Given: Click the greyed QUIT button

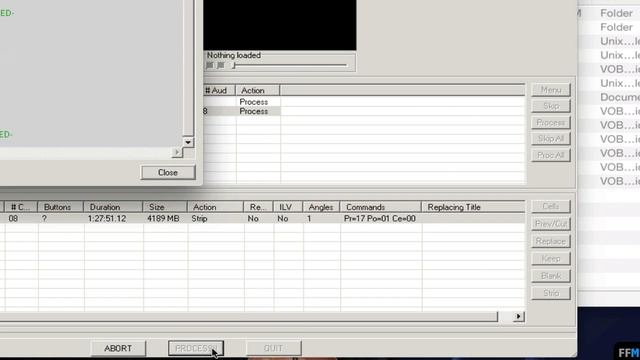Looking at the screenshot, I should [273, 348].
